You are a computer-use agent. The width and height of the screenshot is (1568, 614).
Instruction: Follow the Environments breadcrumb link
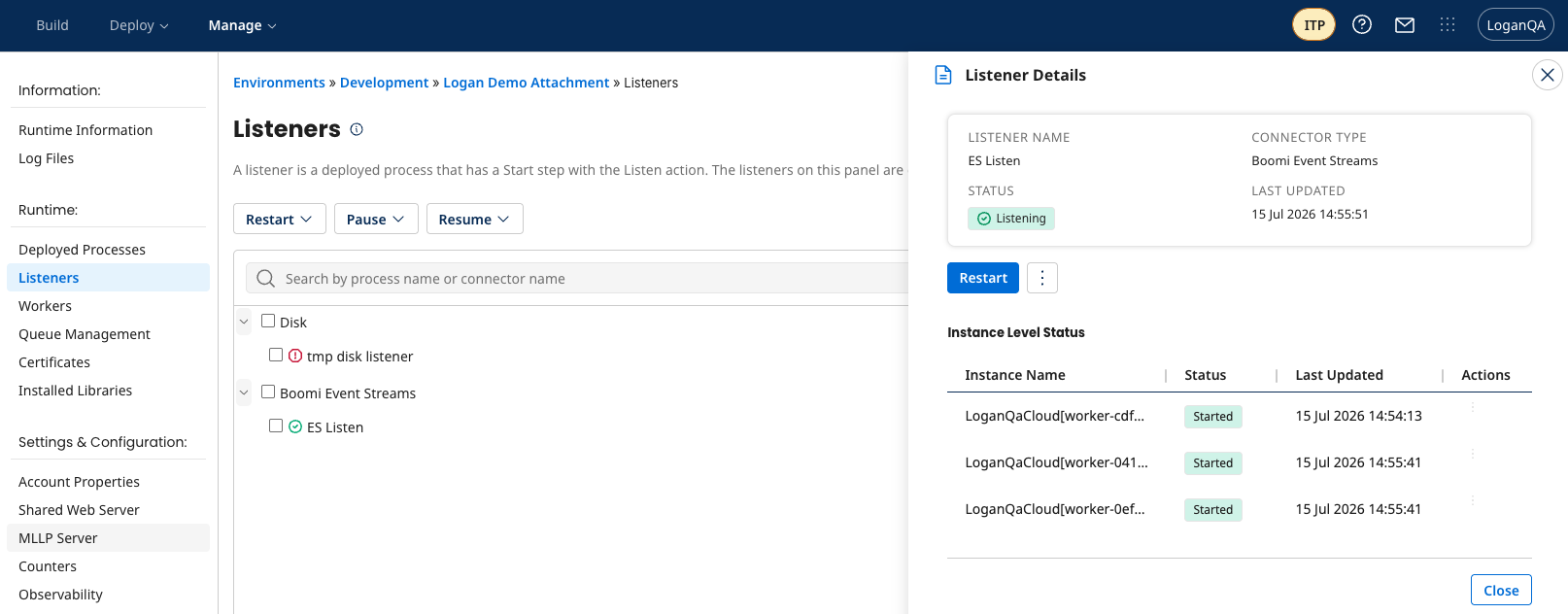click(279, 83)
